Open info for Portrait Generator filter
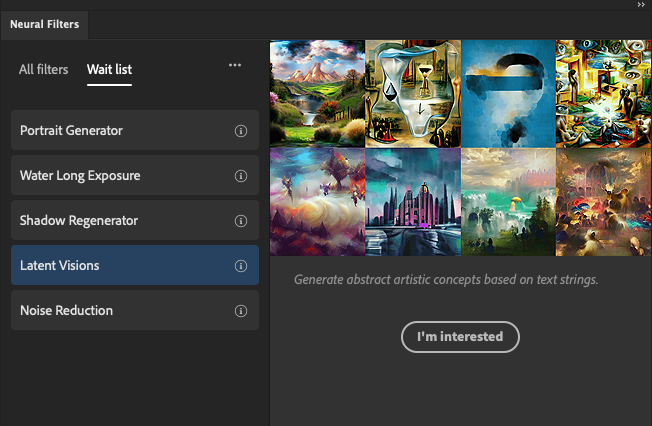 (x=241, y=131)
